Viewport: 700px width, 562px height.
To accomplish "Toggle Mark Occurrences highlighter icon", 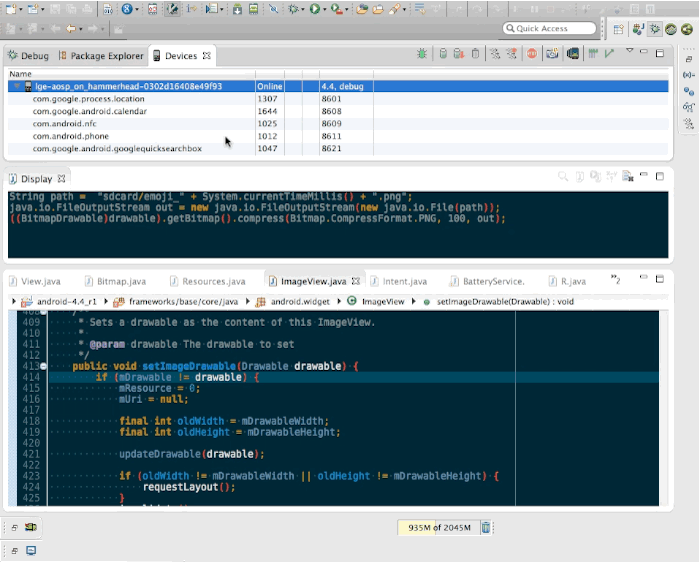I will click(x=395, y=9).
